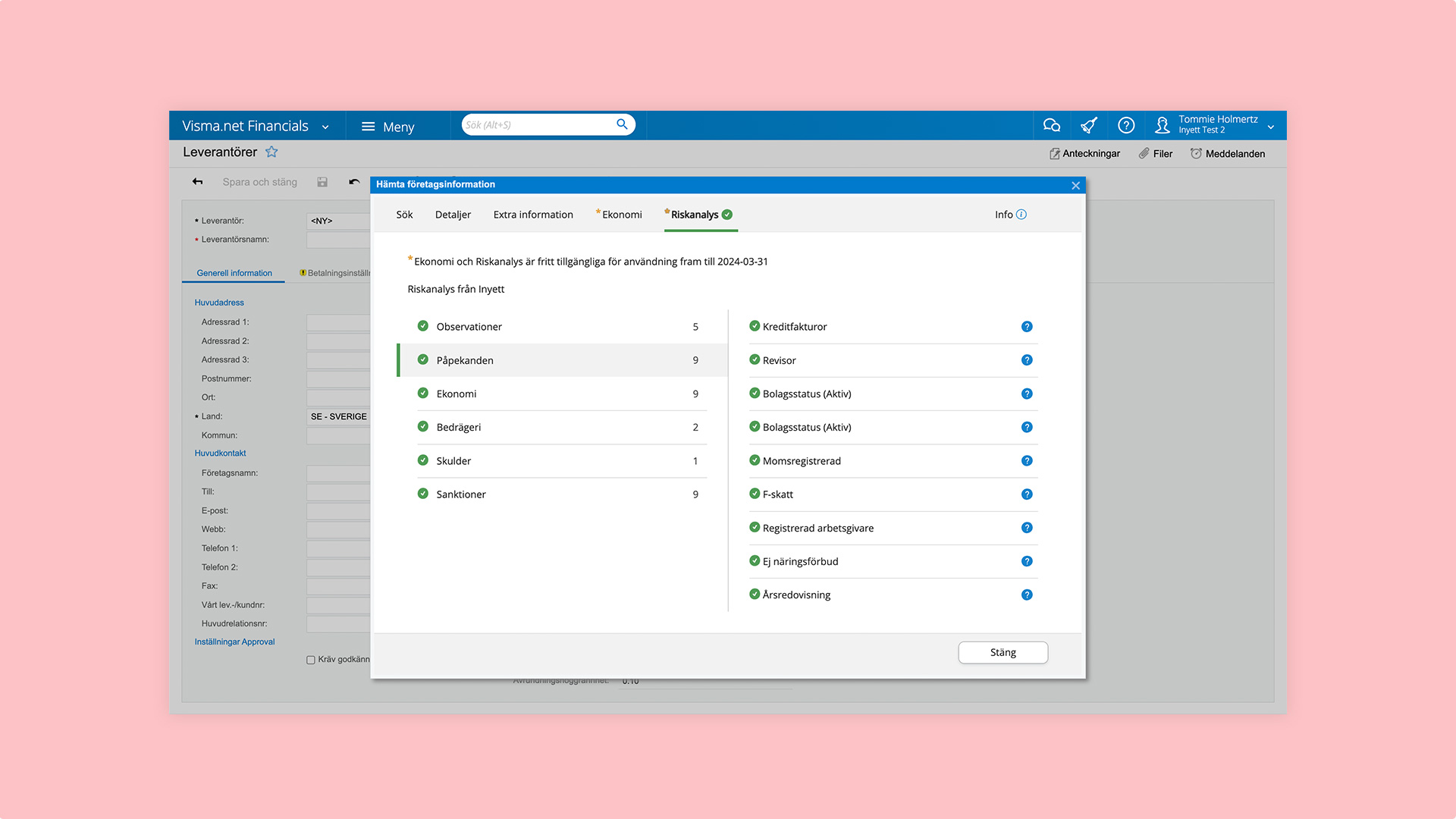
Task: Click help icon beside Kreditfakturor
Action: point(1027,327)
